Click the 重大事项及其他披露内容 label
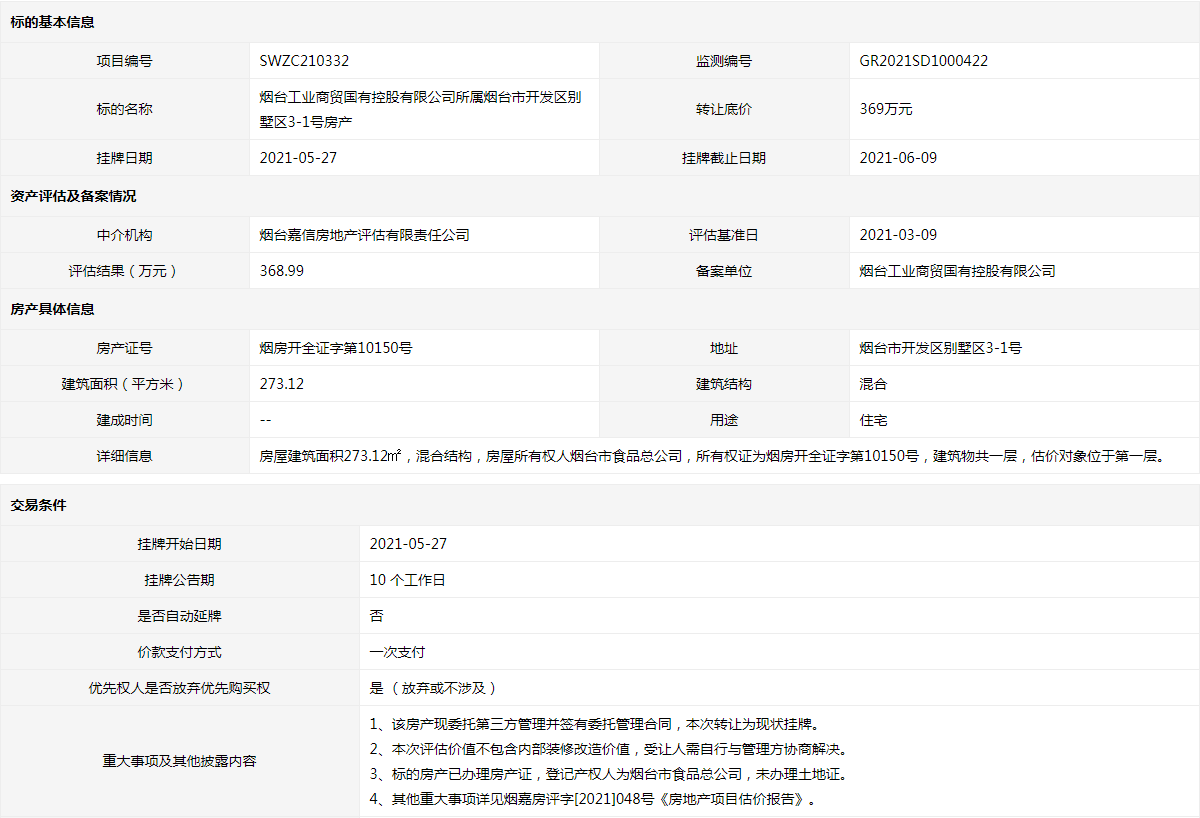The height and width of the screenshot is (818, 1200). click(180, 761)
